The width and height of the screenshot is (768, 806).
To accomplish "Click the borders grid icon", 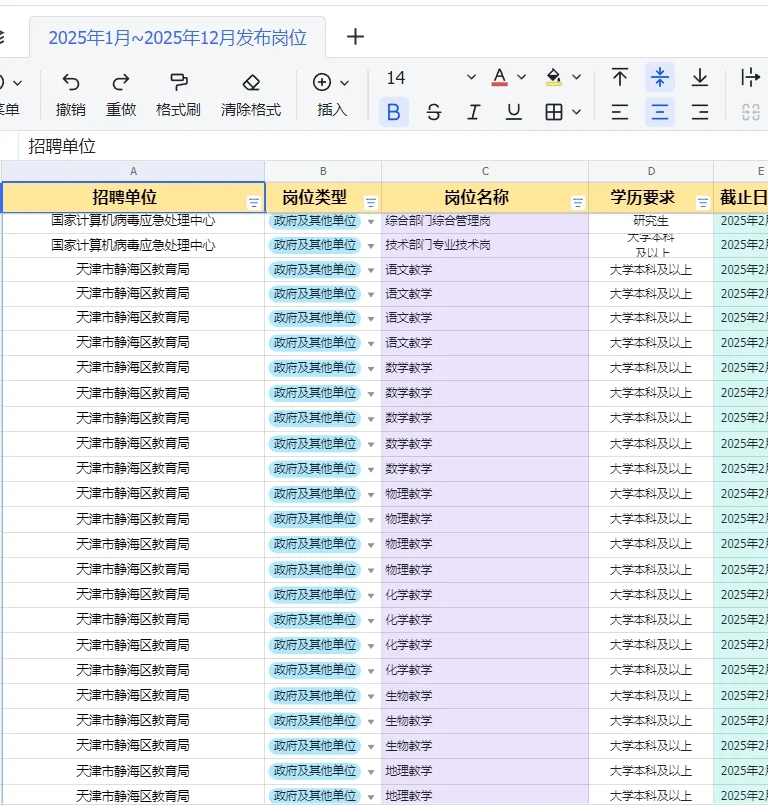I will click(x=554, y=112).
